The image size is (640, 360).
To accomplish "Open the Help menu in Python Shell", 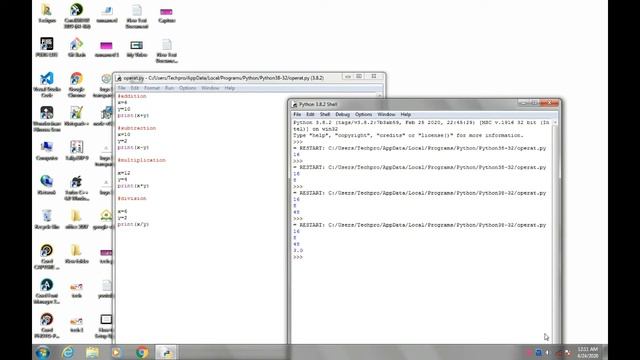I will point(405,115).
